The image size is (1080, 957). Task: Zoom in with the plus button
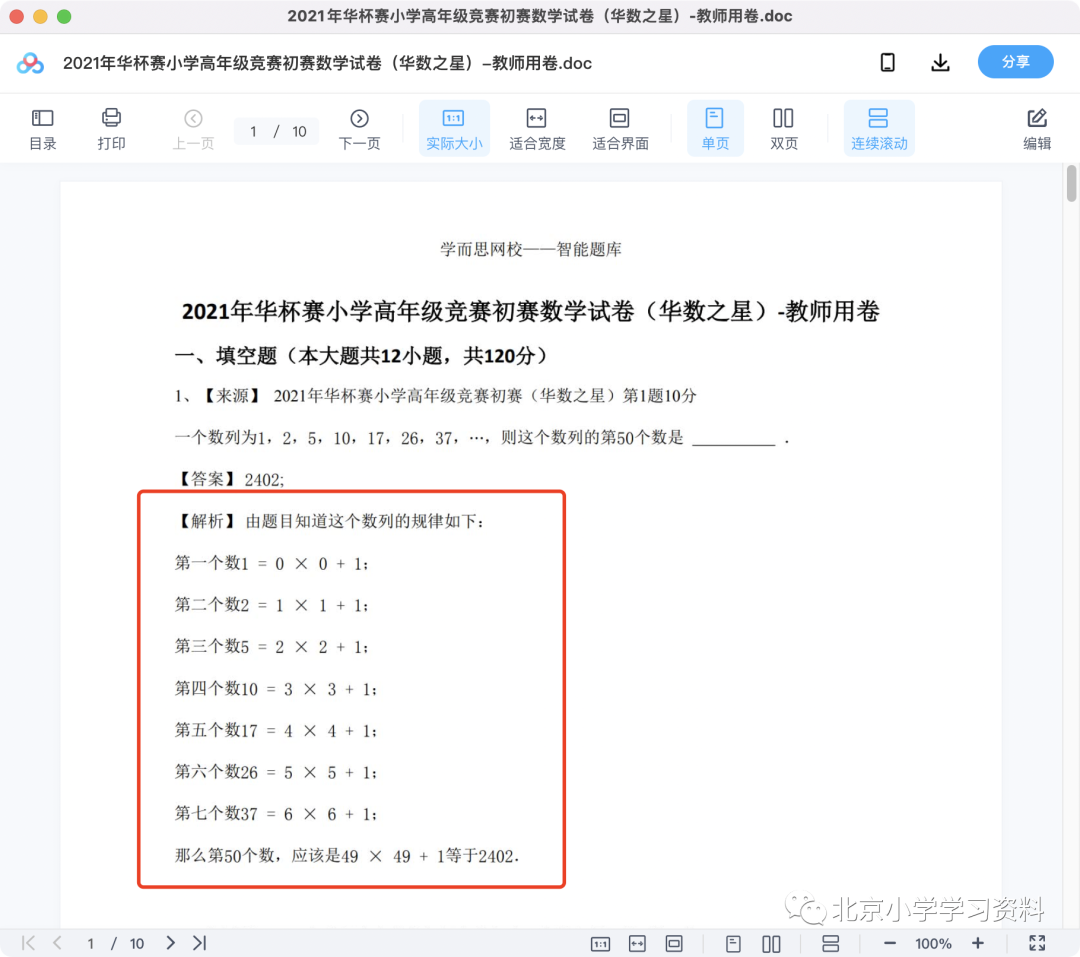[977, 943]
